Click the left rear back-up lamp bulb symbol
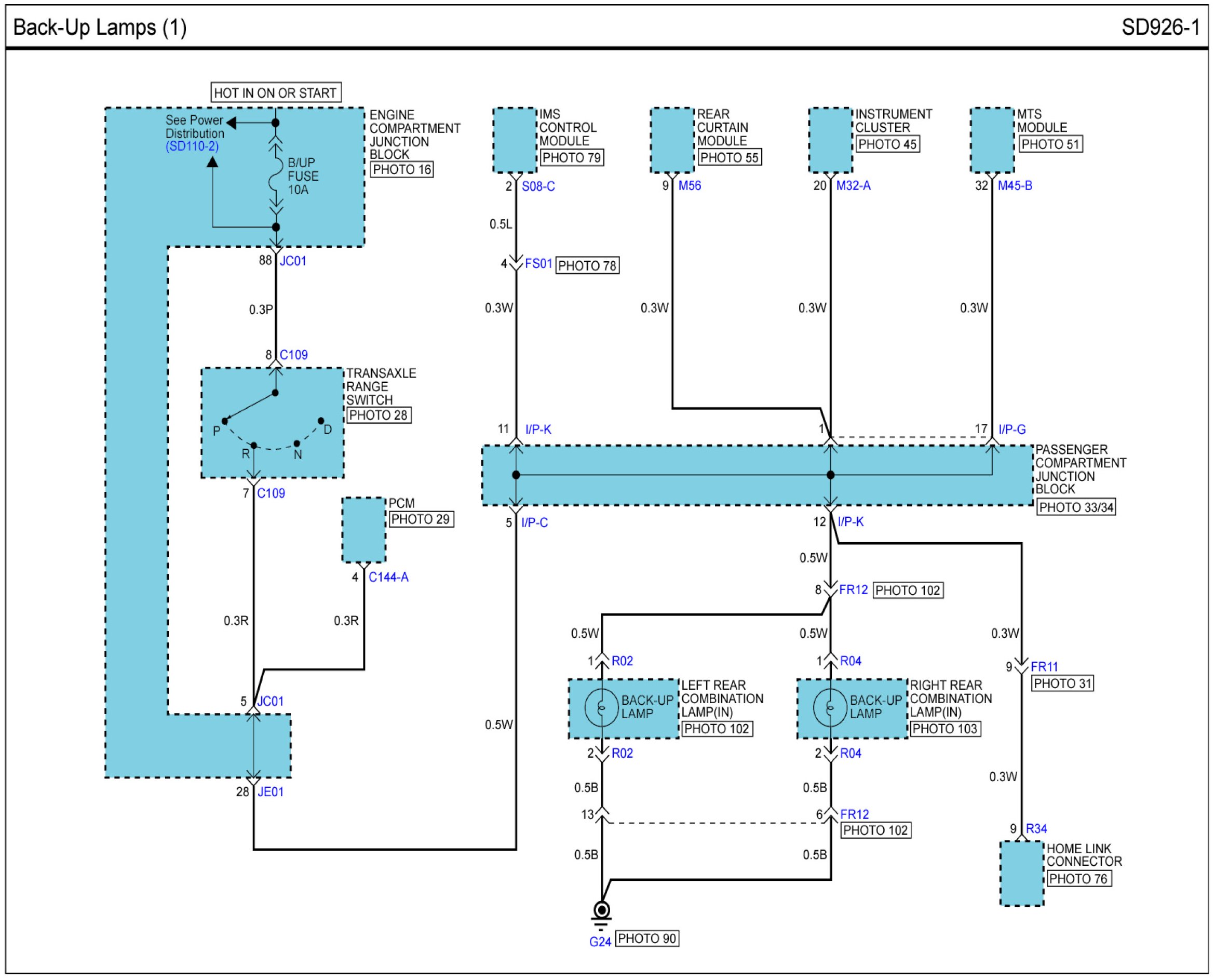Screen dimensions: 1215x980 point(602,707)
